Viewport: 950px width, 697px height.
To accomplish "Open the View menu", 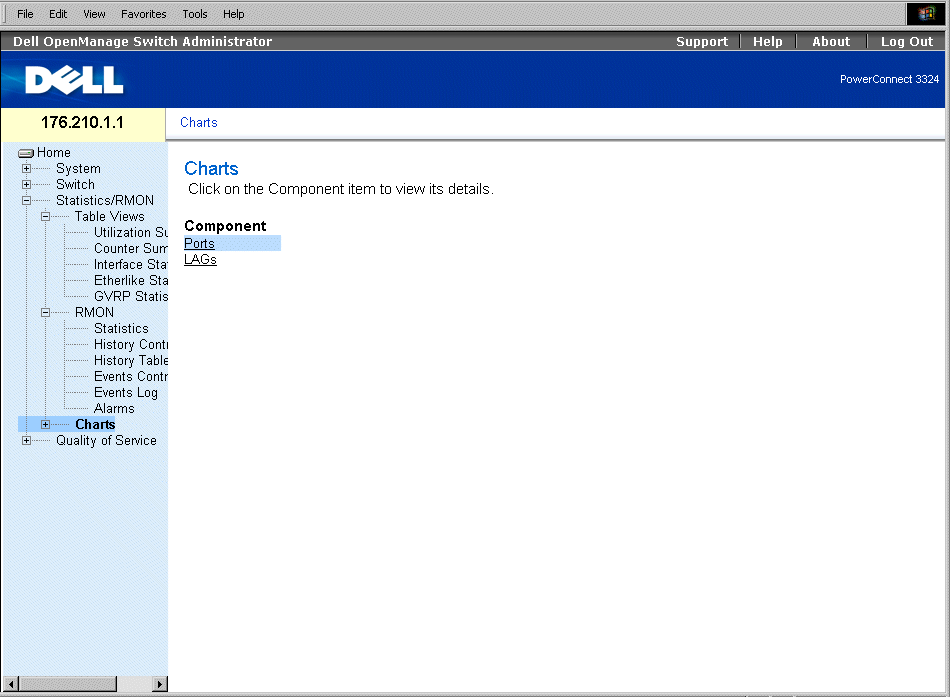I will (x=94, y=14).
